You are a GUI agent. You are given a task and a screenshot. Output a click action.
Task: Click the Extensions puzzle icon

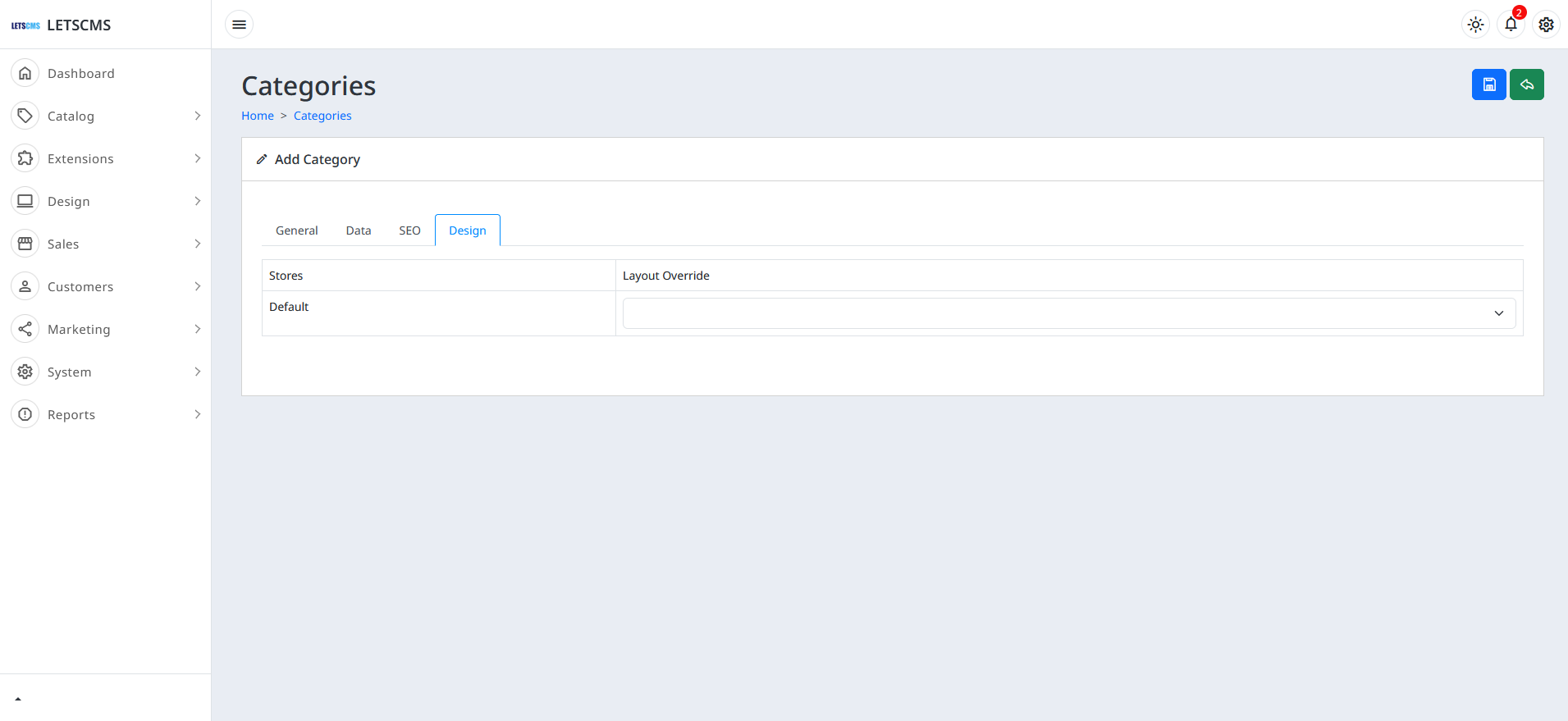click(x=25, y=158)
